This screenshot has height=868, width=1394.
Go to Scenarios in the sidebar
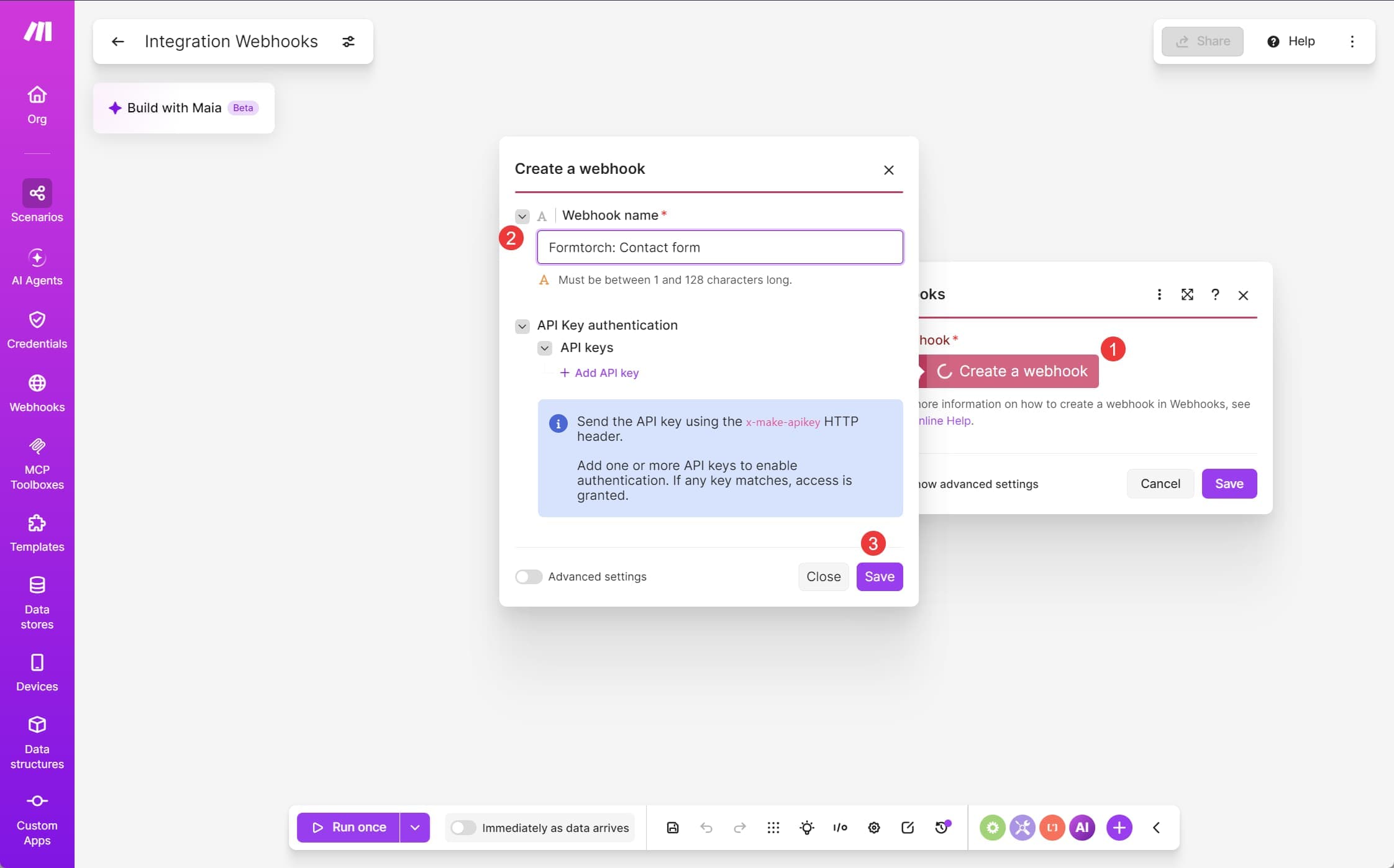(37, 201)
